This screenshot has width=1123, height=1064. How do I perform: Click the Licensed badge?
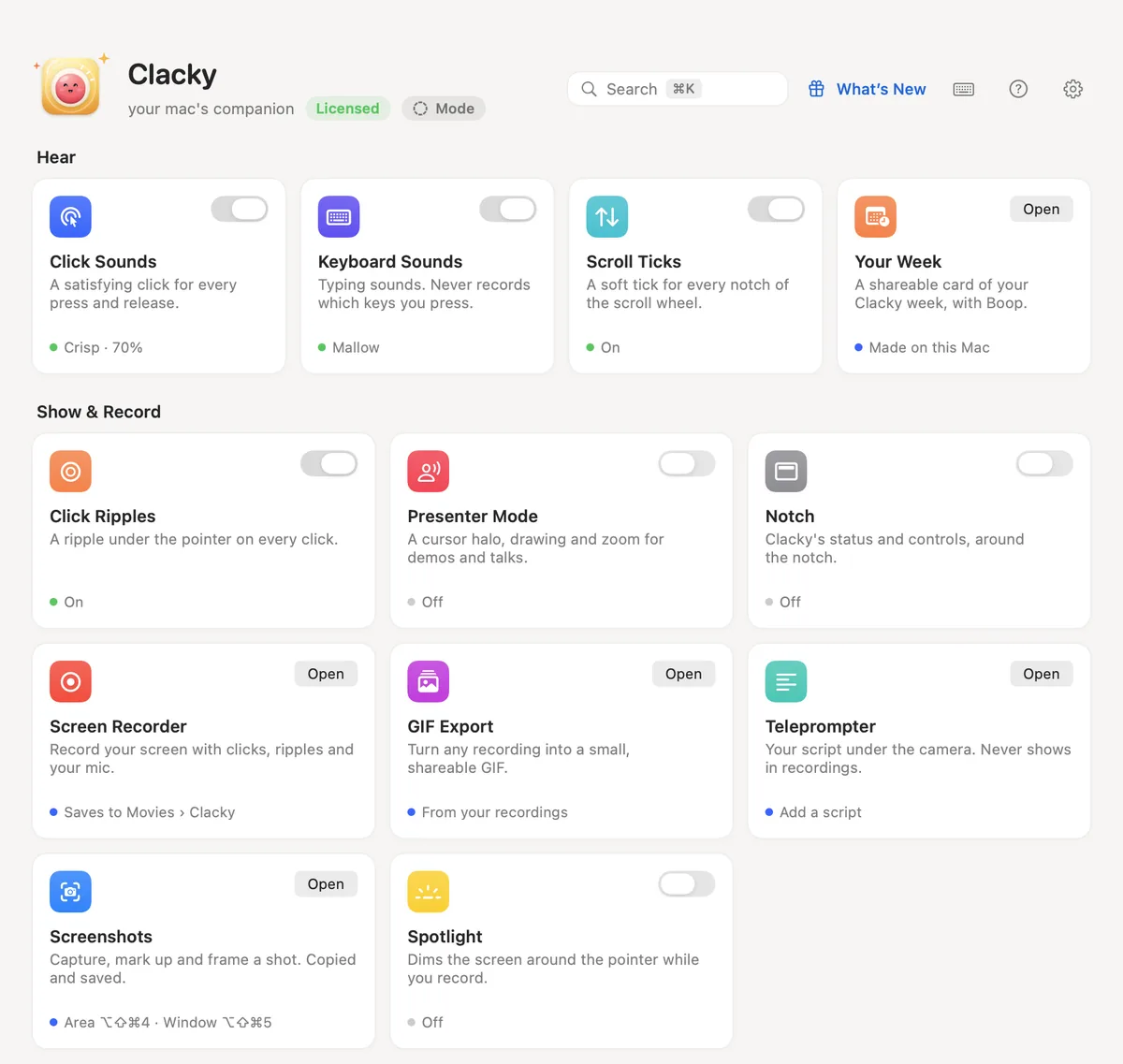pos(347,109)
